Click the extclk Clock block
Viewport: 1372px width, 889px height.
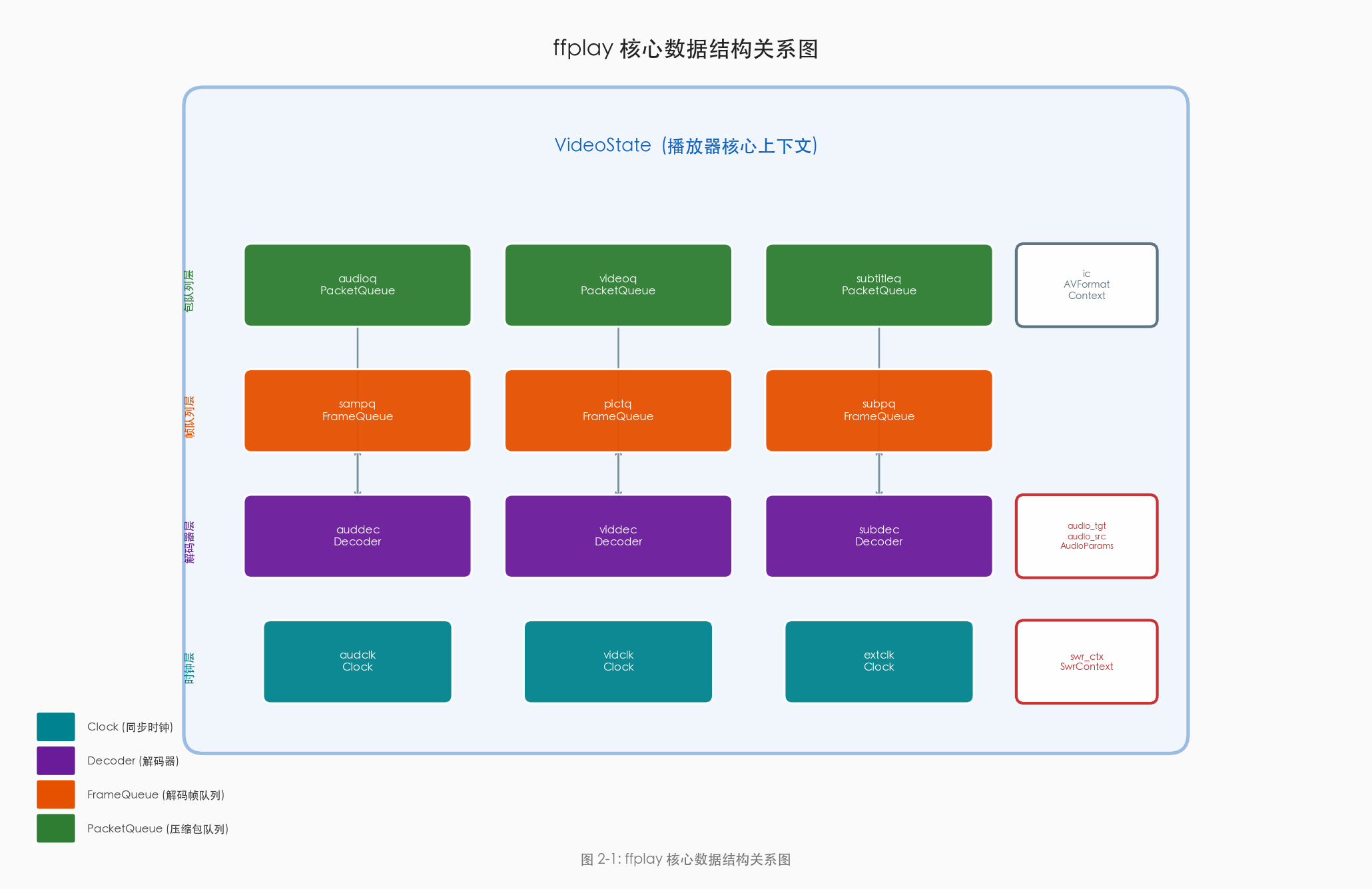(878, 661)
